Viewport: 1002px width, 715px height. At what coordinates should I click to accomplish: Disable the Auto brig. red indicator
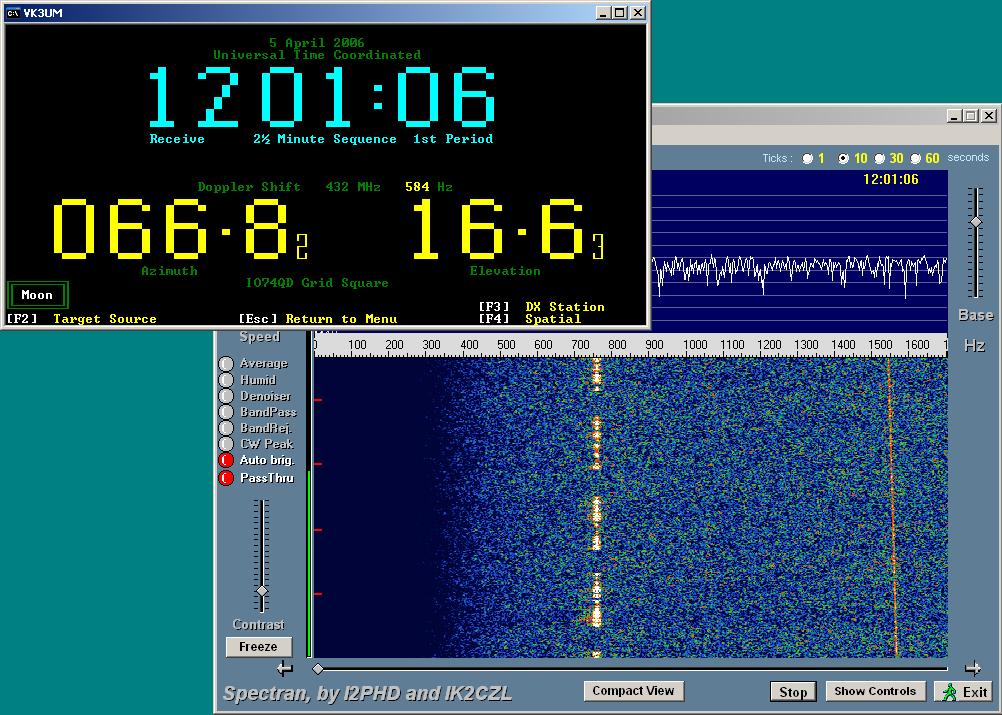(226, 461)
